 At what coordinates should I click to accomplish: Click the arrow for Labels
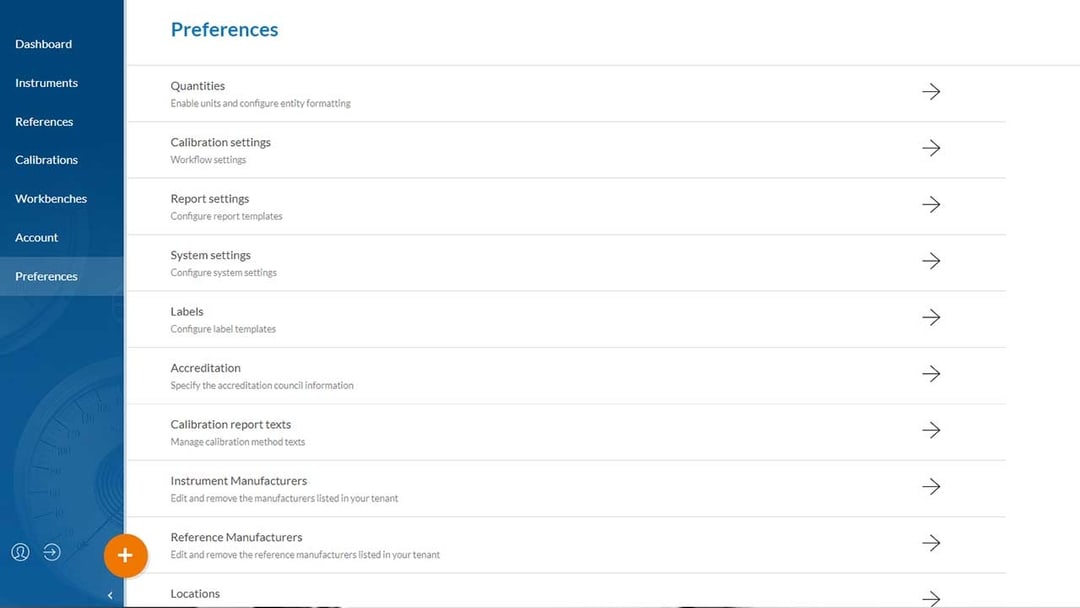point(931,317)
